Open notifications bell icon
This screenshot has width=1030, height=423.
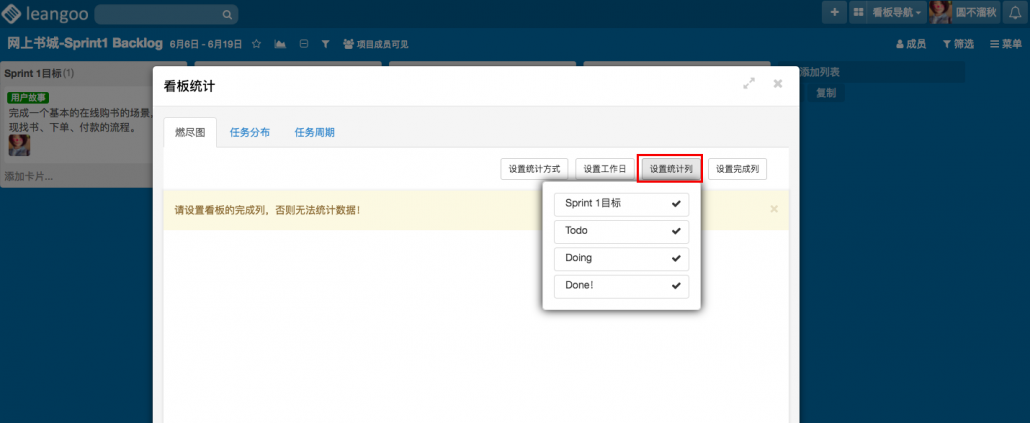tap(1012, 13)
